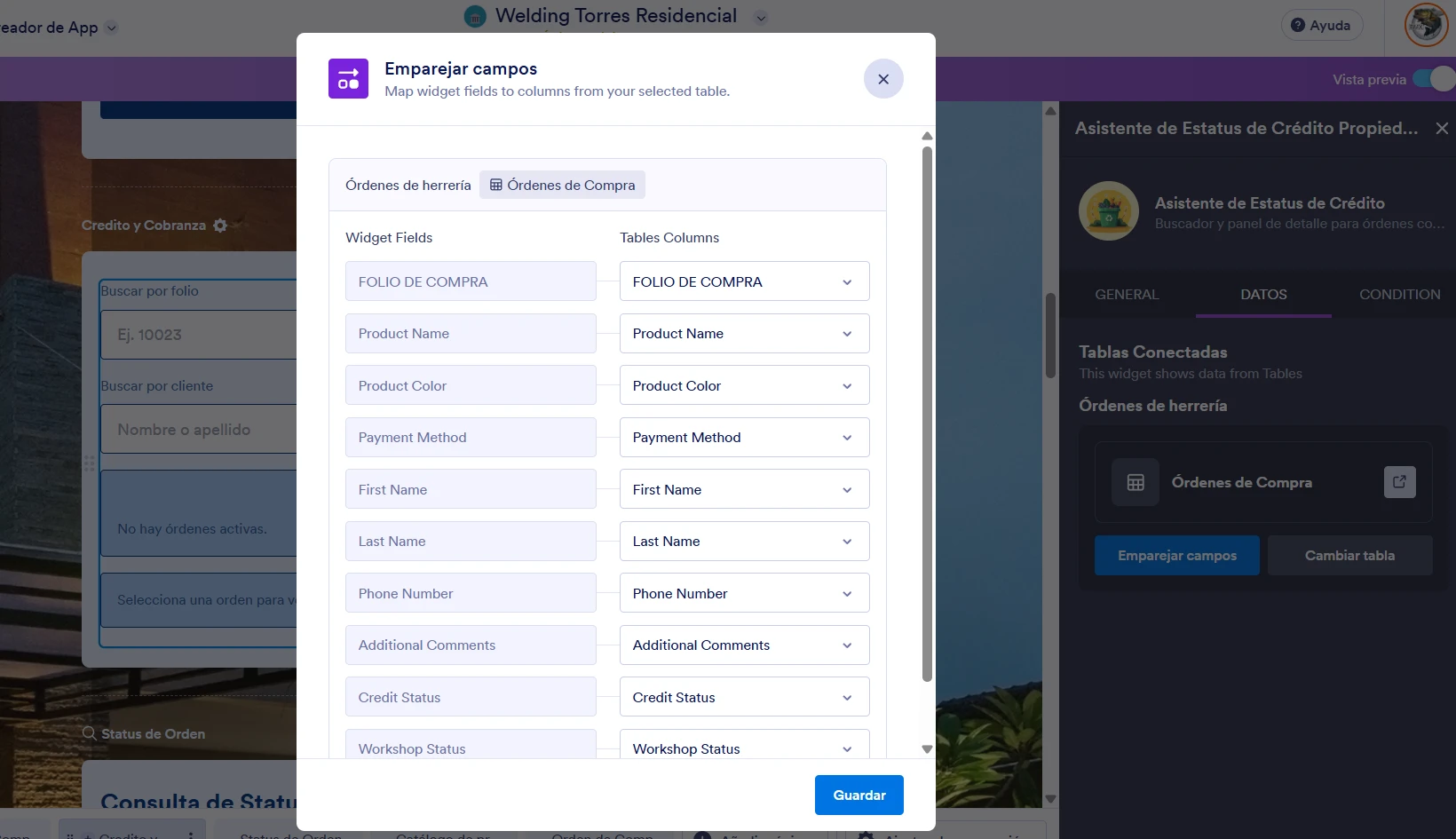This screenshot has width=1456, height=839.
Task: Switch to the GENERAL tab
Action: click(1127, 294)
